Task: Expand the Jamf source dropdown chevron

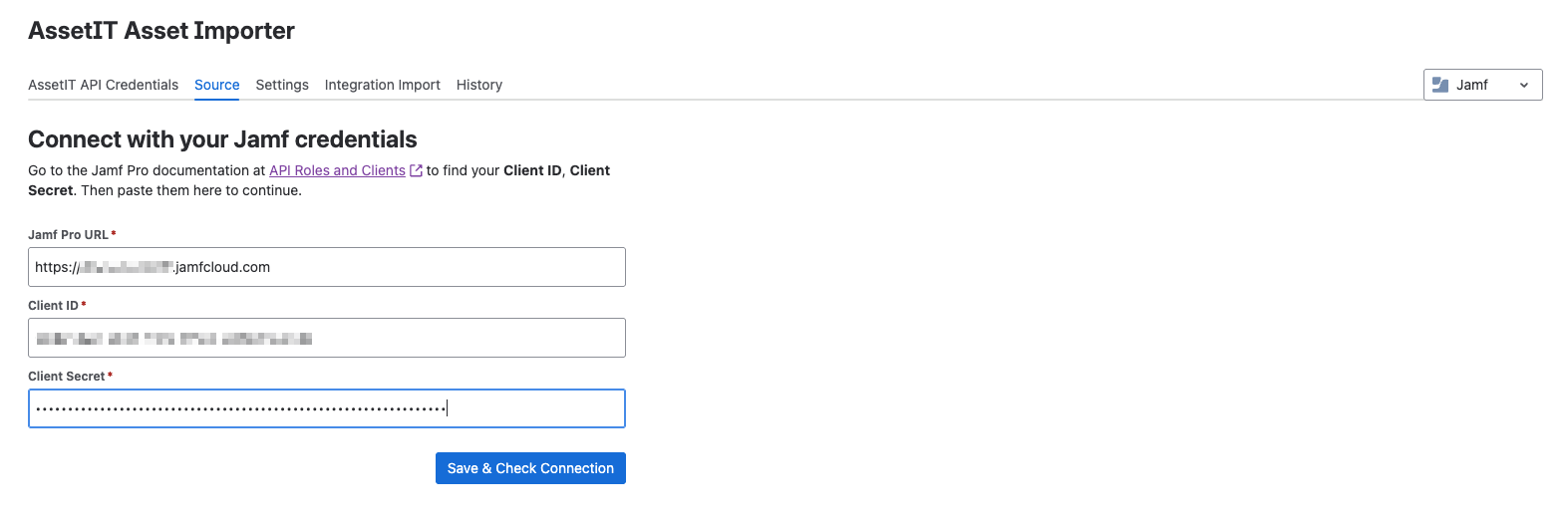Action: (1524, 86)
